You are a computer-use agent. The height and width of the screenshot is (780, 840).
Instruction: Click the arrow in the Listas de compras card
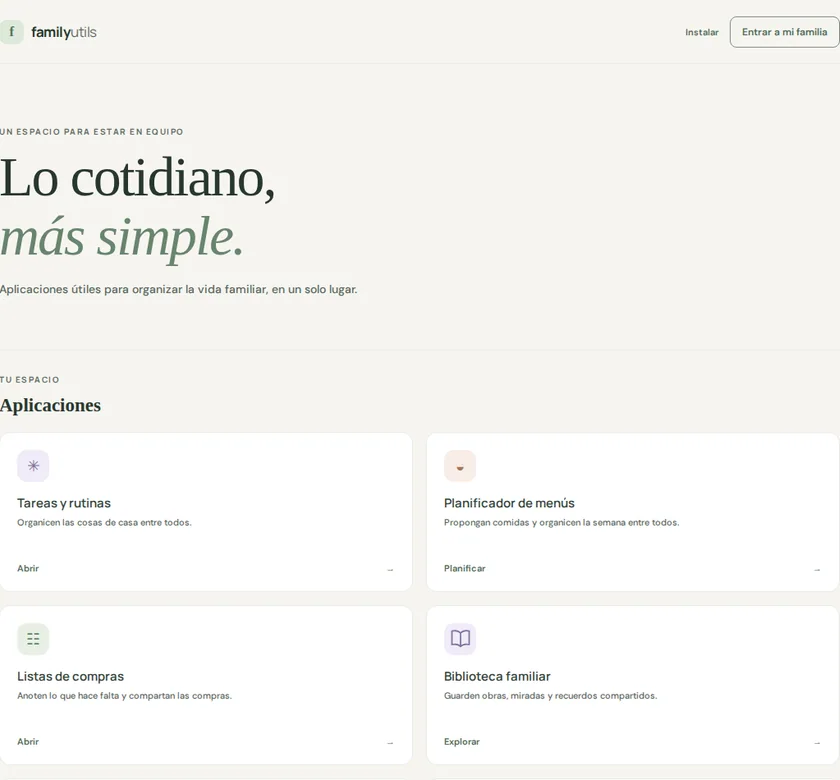click(x=390, y=743)
